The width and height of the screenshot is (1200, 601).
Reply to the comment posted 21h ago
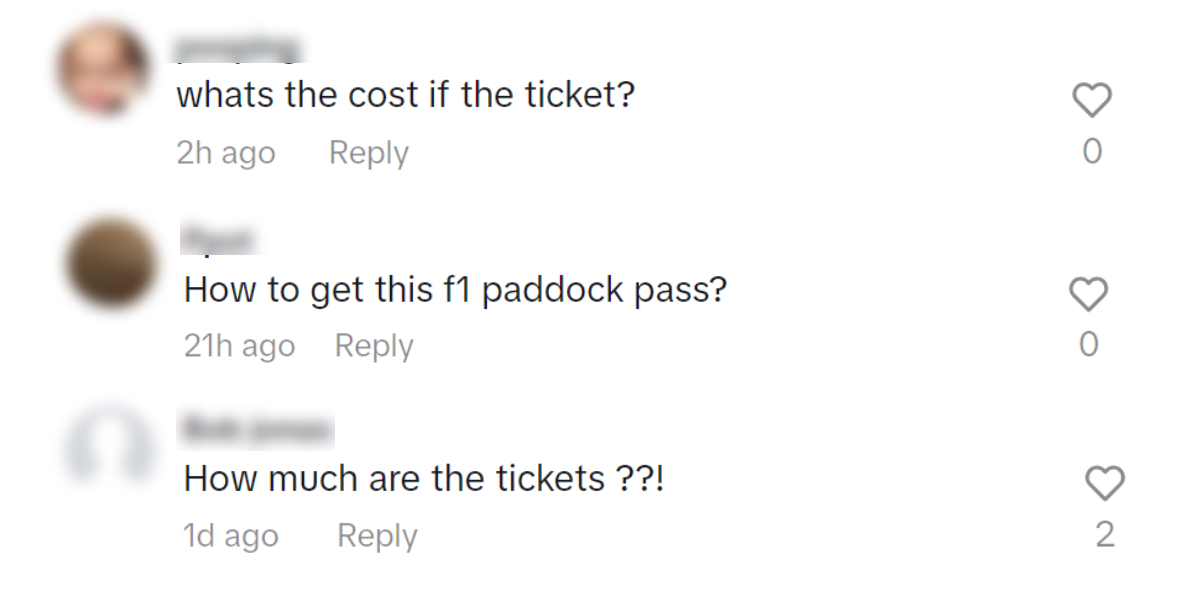[374, 346]
